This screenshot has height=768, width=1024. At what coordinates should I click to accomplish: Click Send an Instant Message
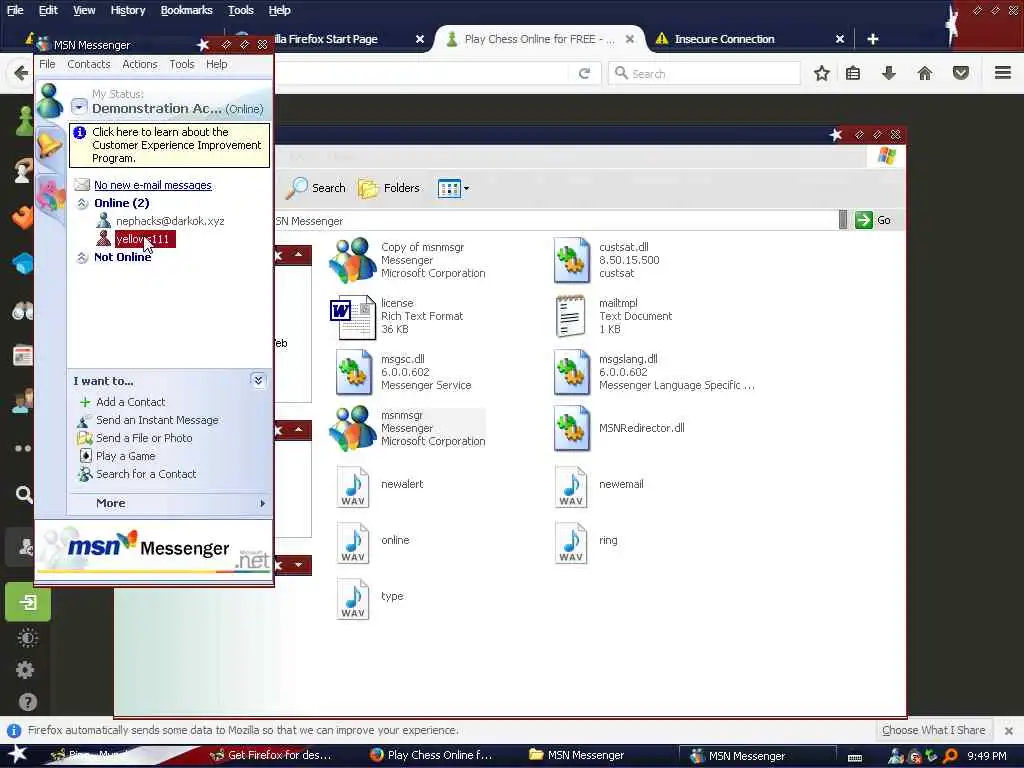[157, 420]
